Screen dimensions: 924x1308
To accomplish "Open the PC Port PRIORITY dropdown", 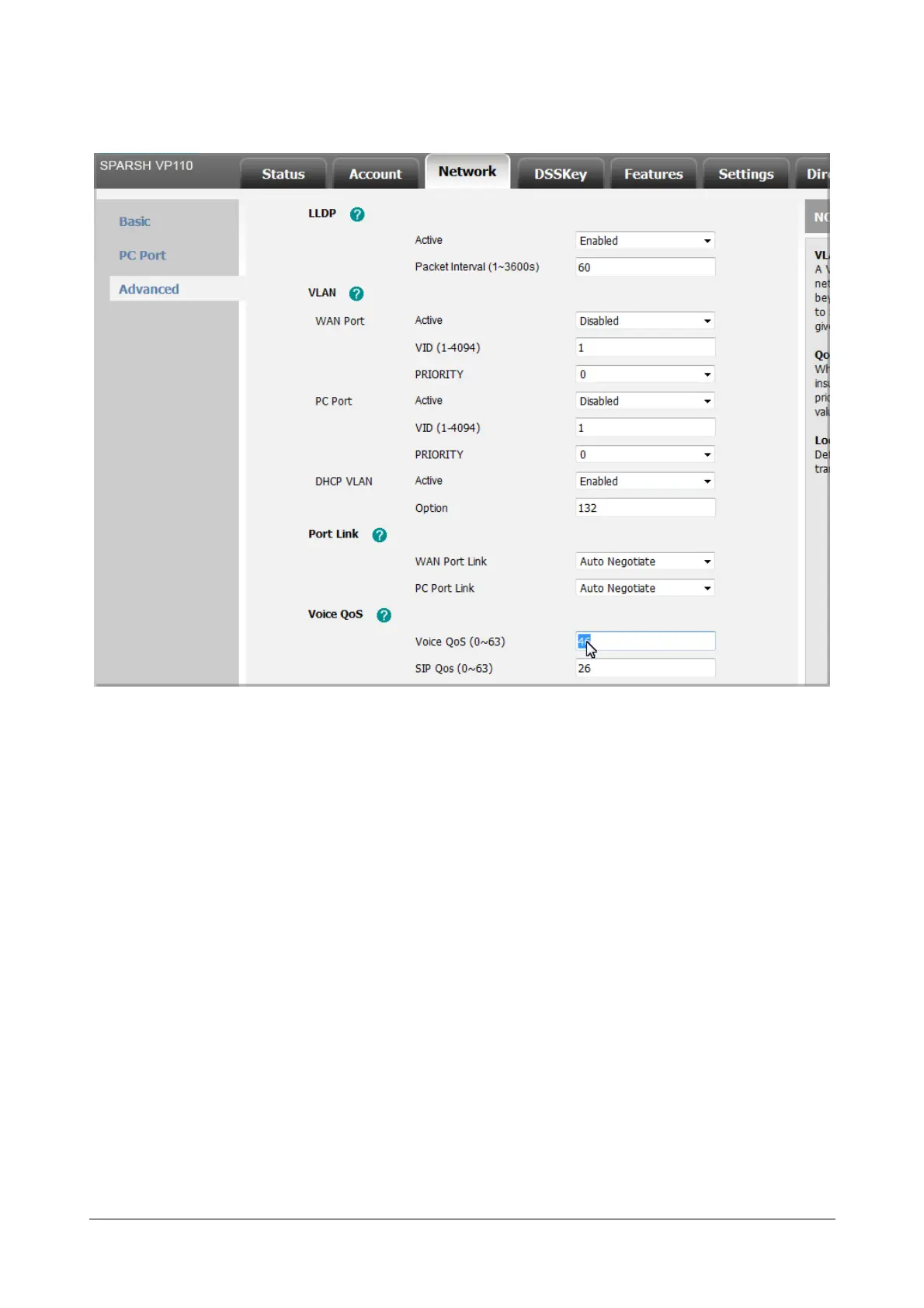I will [x=645, y=454].
